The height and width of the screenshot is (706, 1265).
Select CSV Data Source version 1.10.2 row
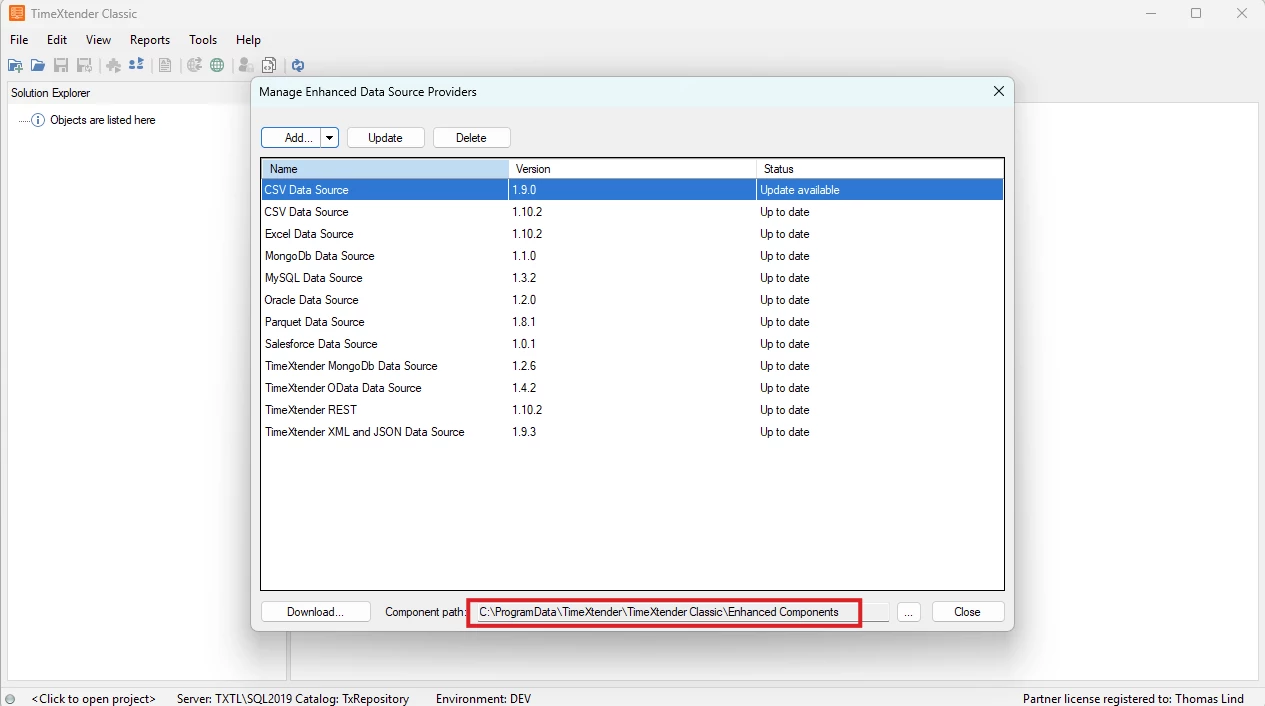click(632, 212)
